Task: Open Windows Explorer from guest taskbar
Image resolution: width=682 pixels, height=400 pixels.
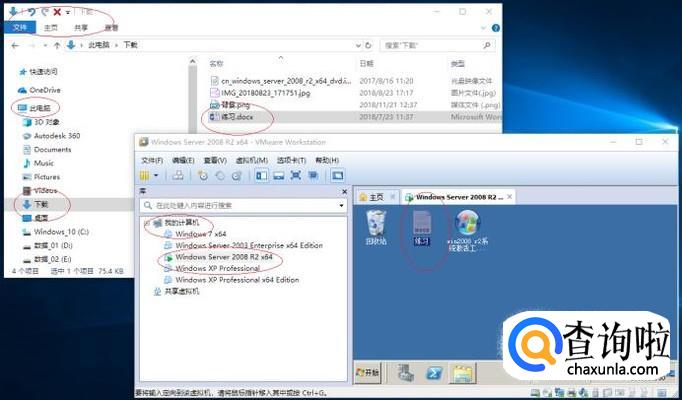Action: (463, 373)
